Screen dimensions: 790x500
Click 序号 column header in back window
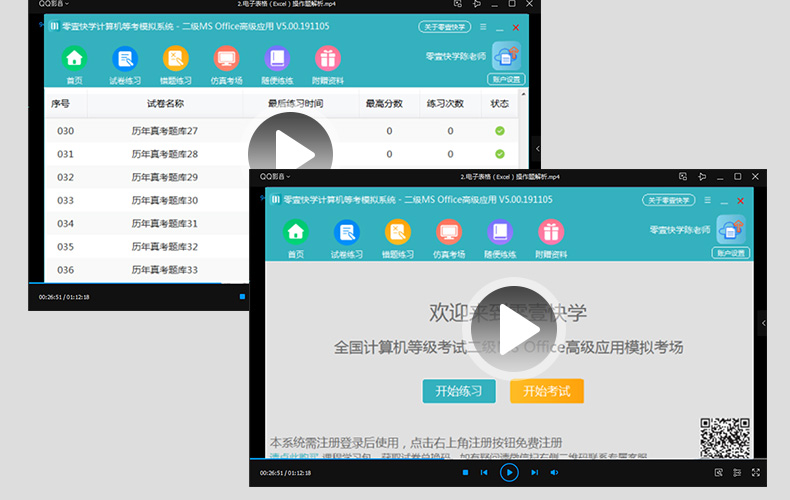click(60, 104)
